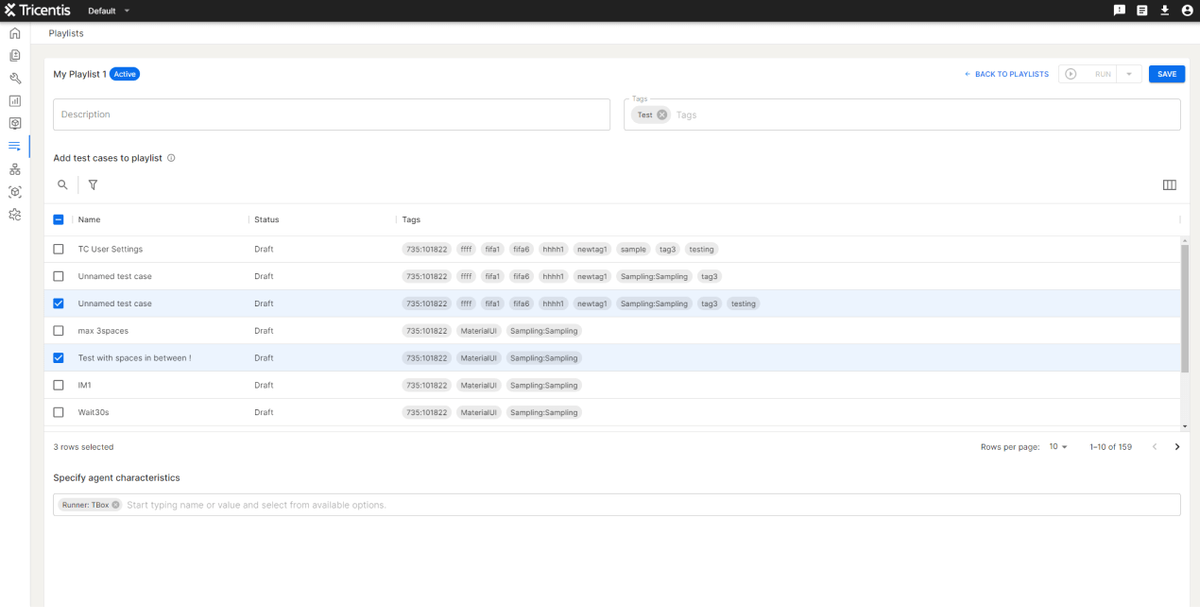This screenshot has width=1200, height=607.
Task: Open the agents hierarchy icon in sidebar
Action: 14,168
